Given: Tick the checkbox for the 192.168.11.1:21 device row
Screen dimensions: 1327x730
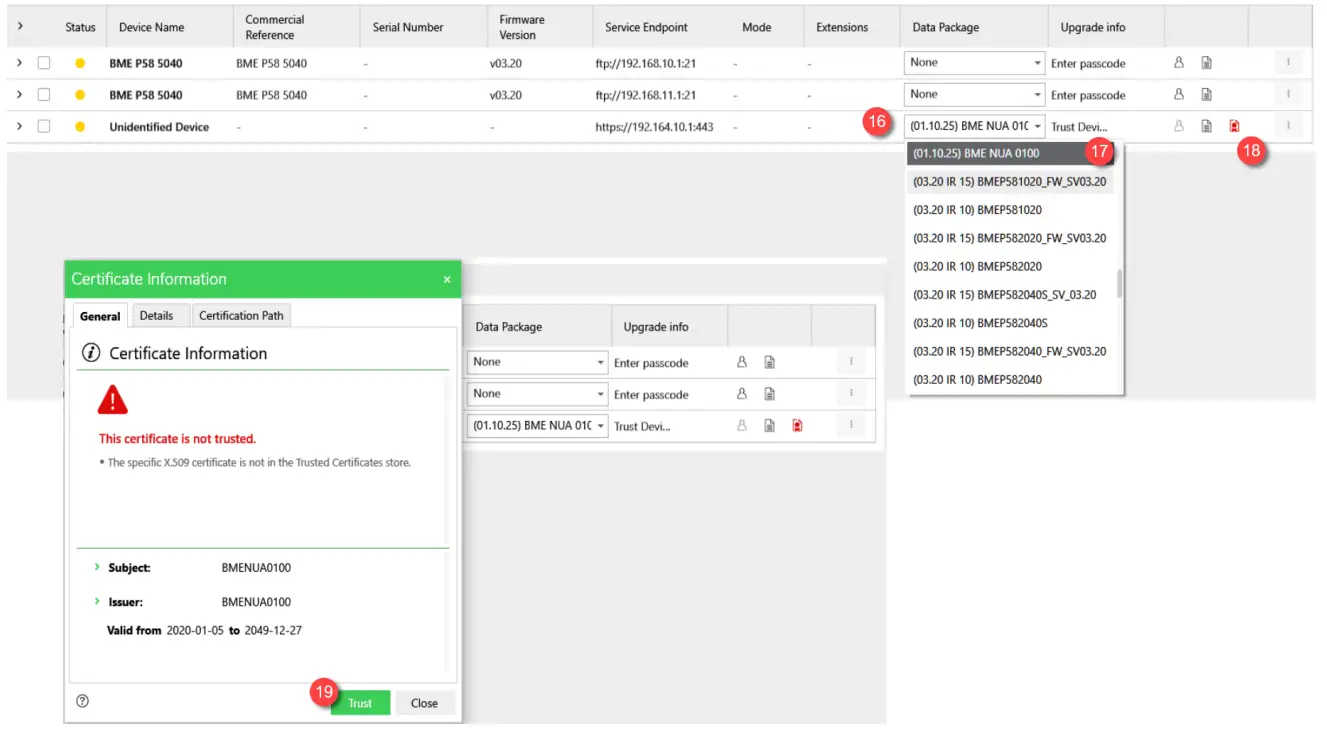Looking at the screenshot, I should (44, 95).
